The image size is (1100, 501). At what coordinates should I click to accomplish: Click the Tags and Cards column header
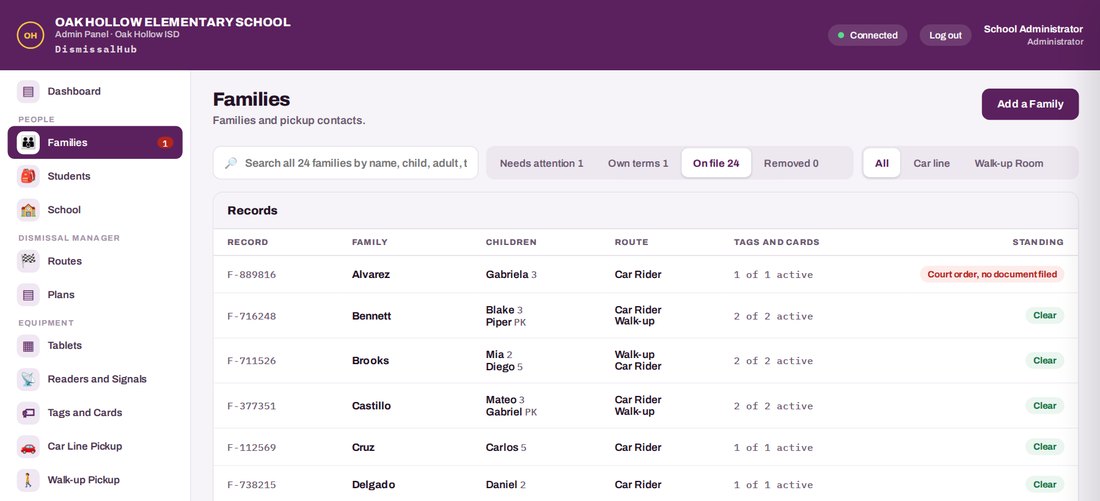pyautogui.click(x=777, y=242)
